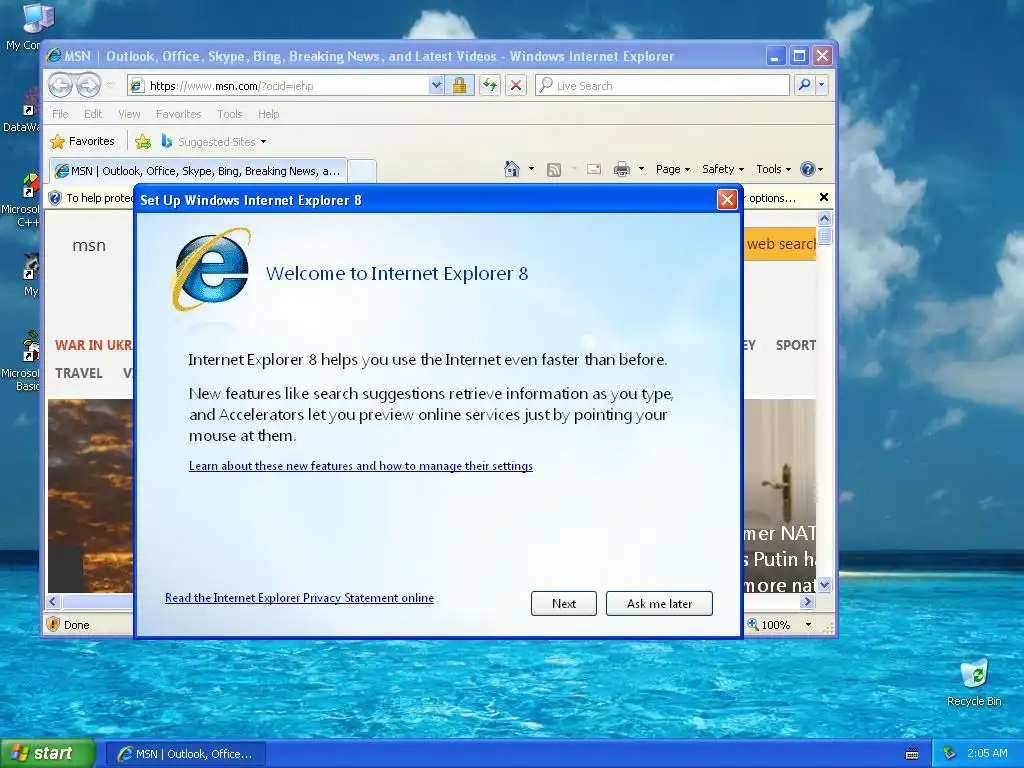Open the Help menu
The image size is (1024, 768).
tap(268, 114)
